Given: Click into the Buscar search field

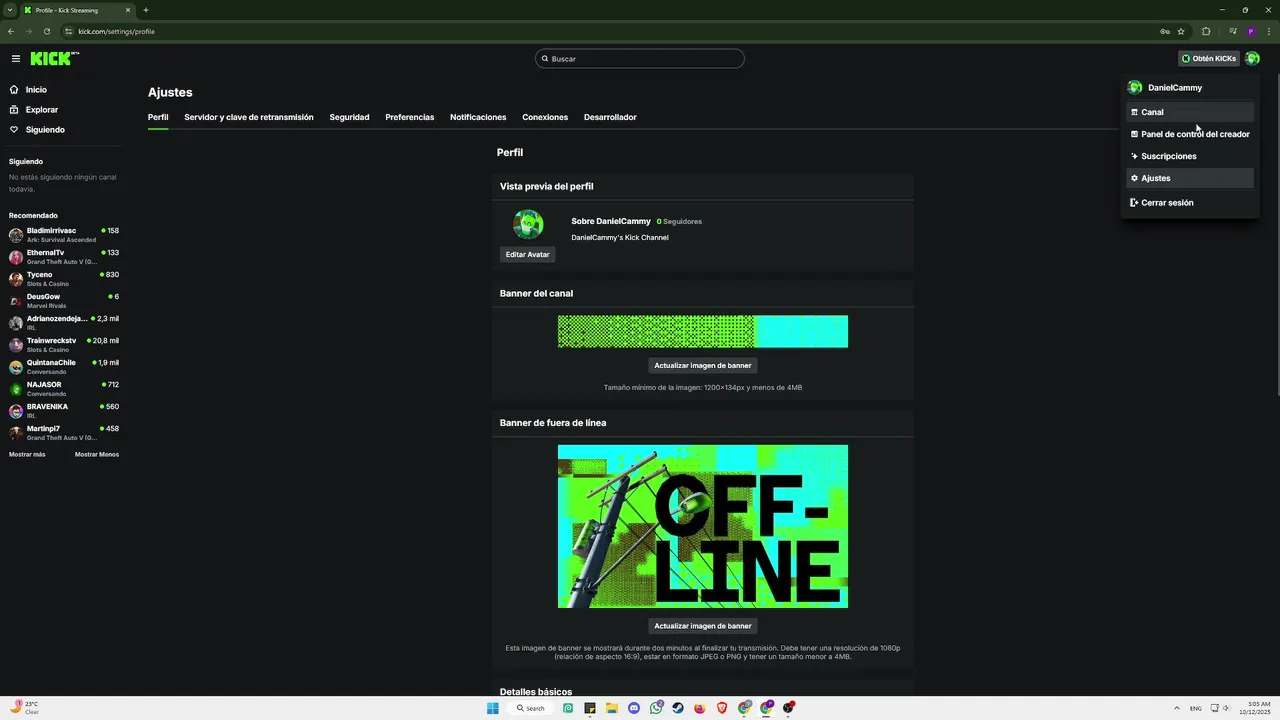Looking at the screenshot, I should tap(640, 59).
